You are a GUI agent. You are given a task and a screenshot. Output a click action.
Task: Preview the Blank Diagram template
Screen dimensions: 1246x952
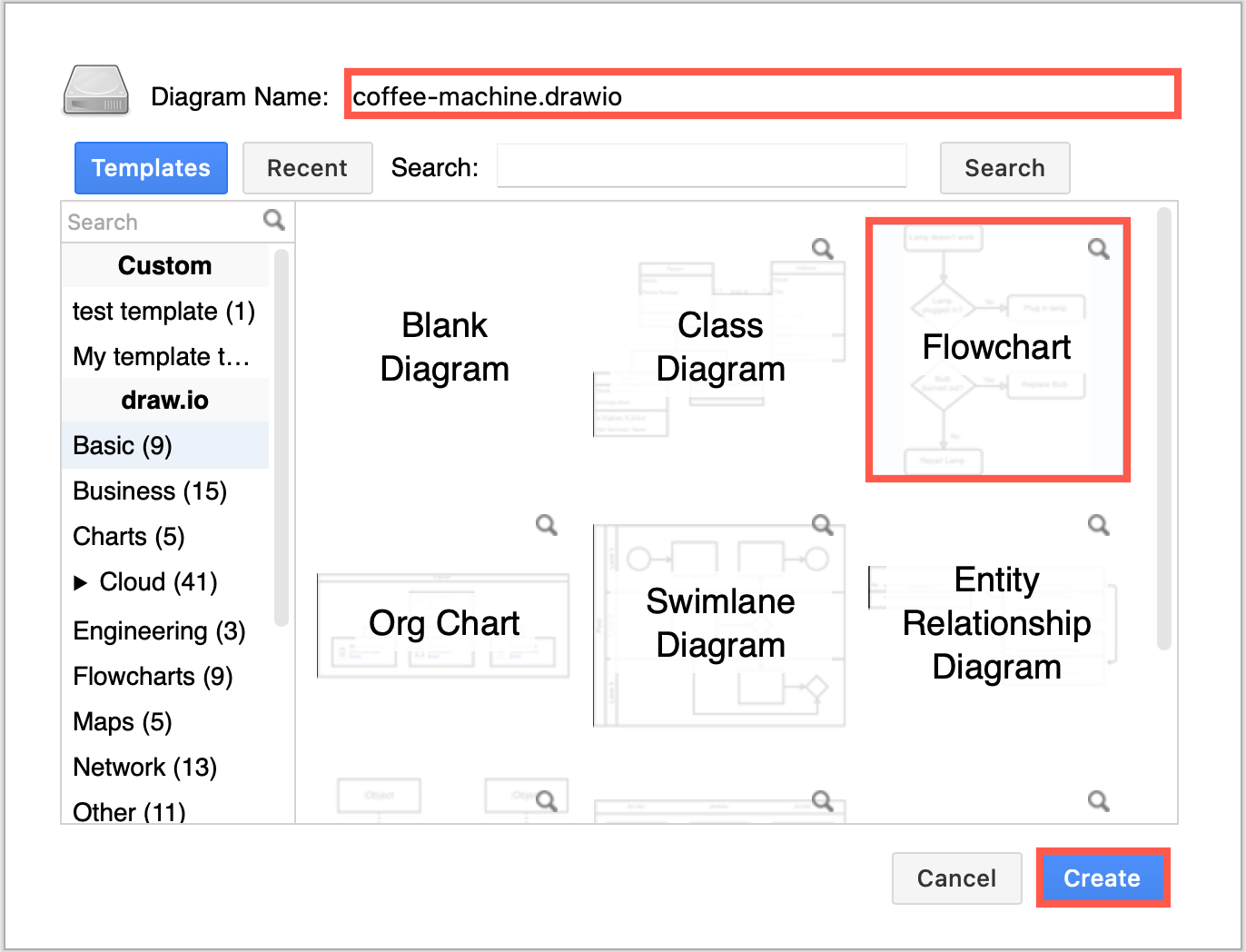(546, 248)
